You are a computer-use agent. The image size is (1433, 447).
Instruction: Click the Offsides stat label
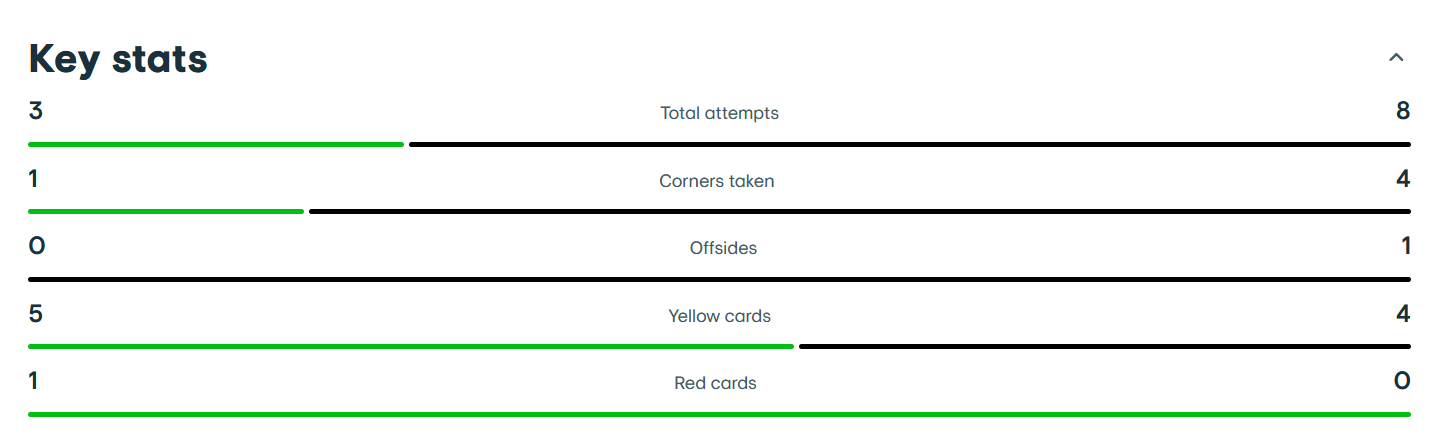coord(723,248)
